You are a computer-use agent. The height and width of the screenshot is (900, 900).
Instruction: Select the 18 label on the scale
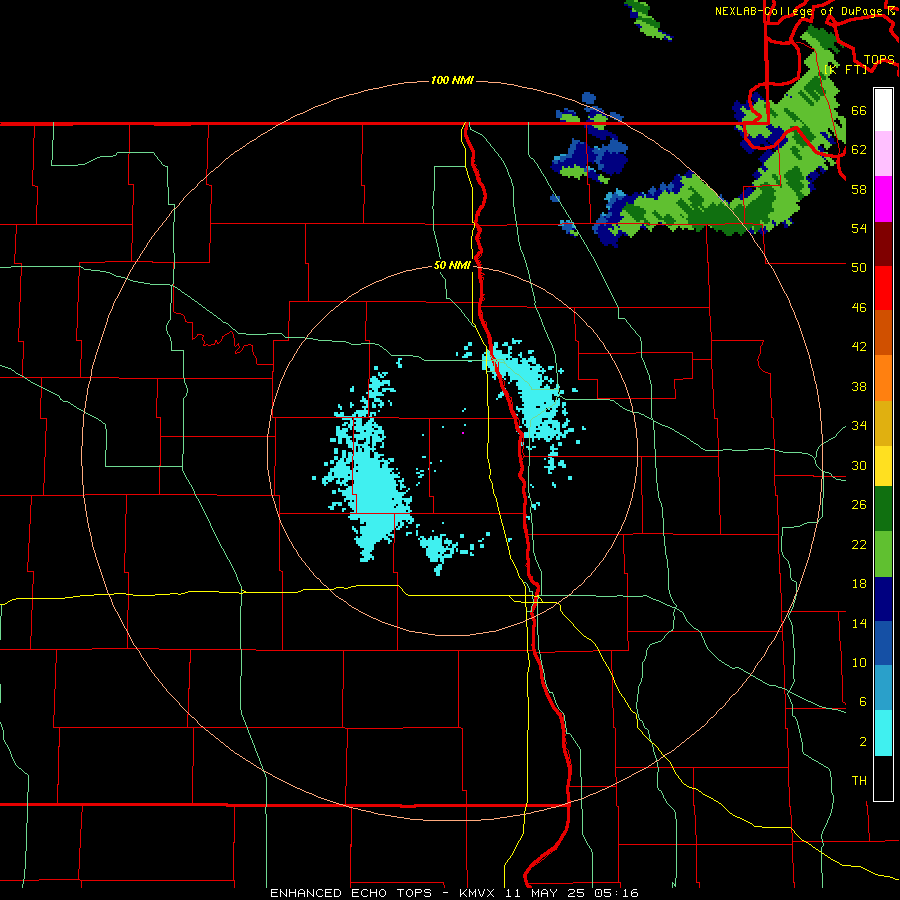[x=859, y=584]
